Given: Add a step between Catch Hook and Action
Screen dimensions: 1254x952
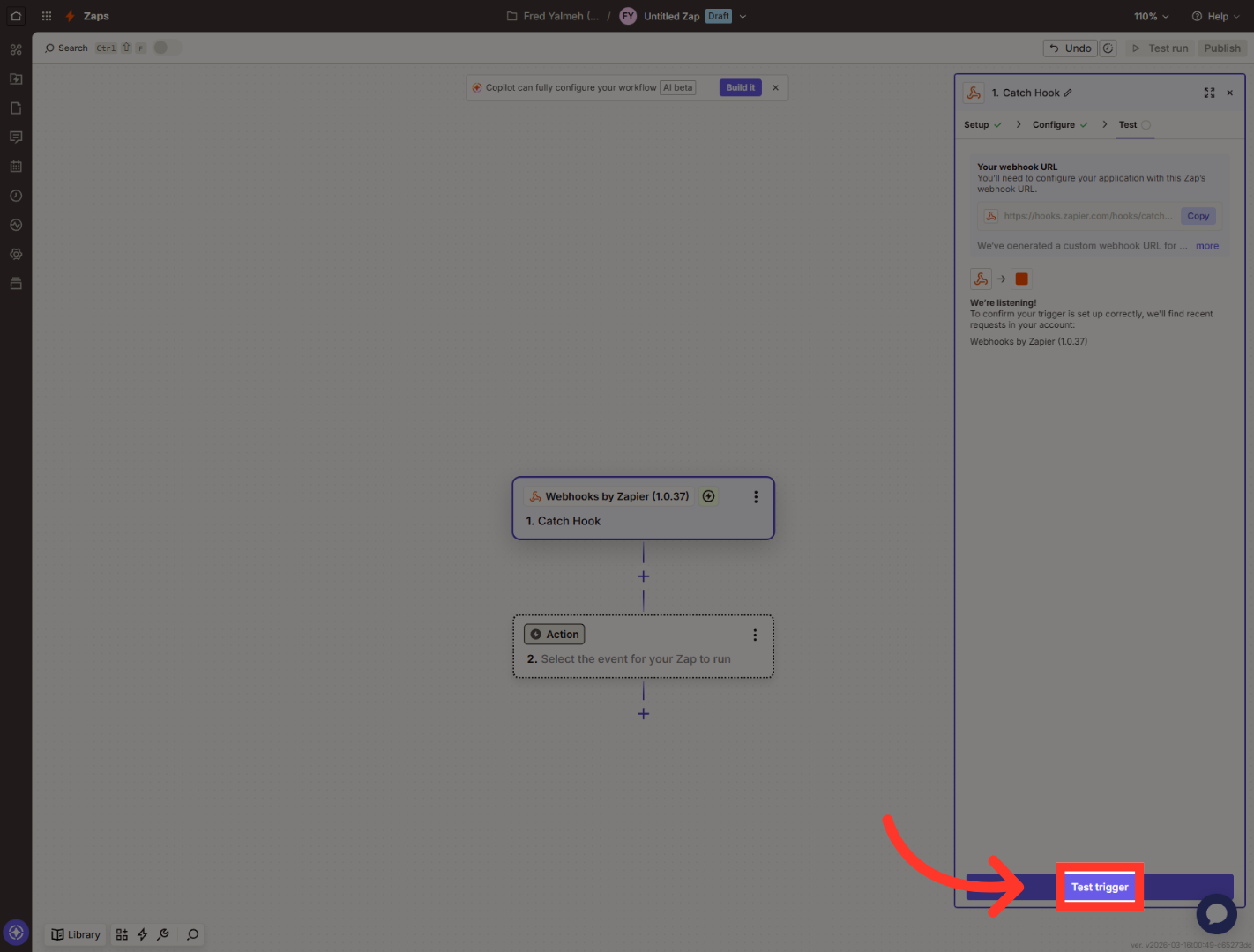Looking at the screenshot, I should tap(644, 576).
